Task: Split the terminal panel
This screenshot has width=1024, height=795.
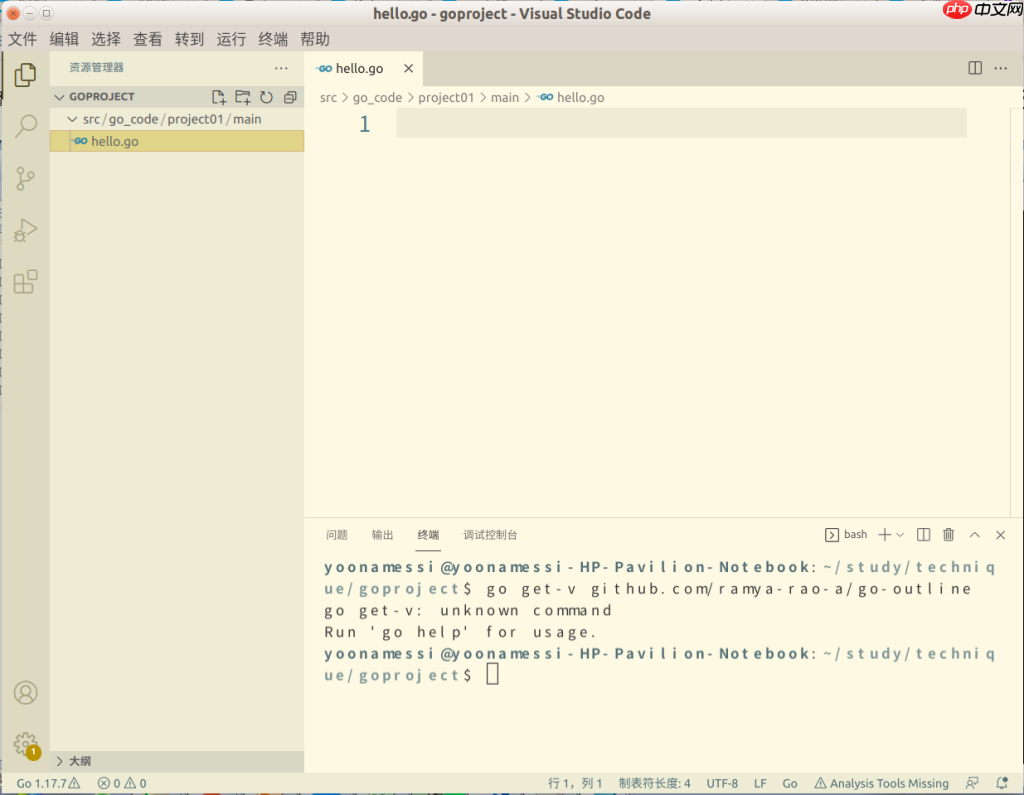Action: click(923, 534)
